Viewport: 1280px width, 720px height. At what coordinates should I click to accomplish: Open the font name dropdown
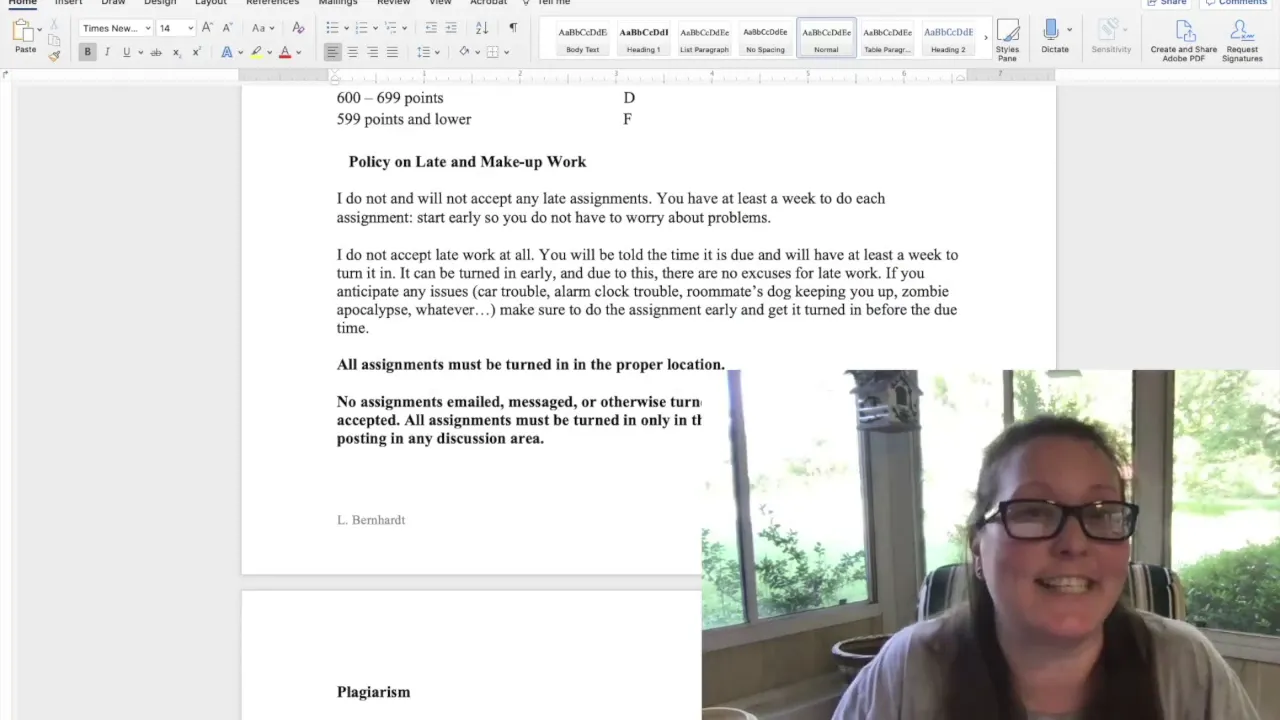point(148,28)
